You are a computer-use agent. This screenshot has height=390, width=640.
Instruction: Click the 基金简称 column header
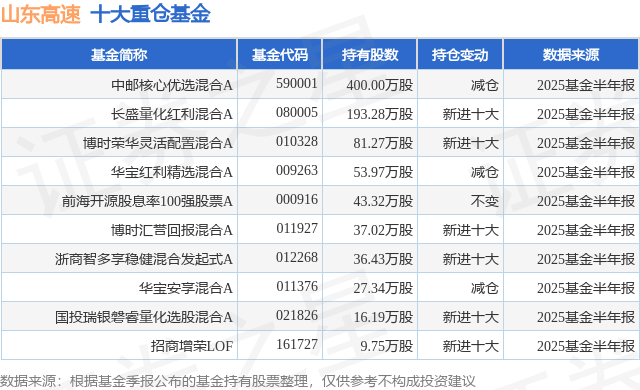[119, 55]
